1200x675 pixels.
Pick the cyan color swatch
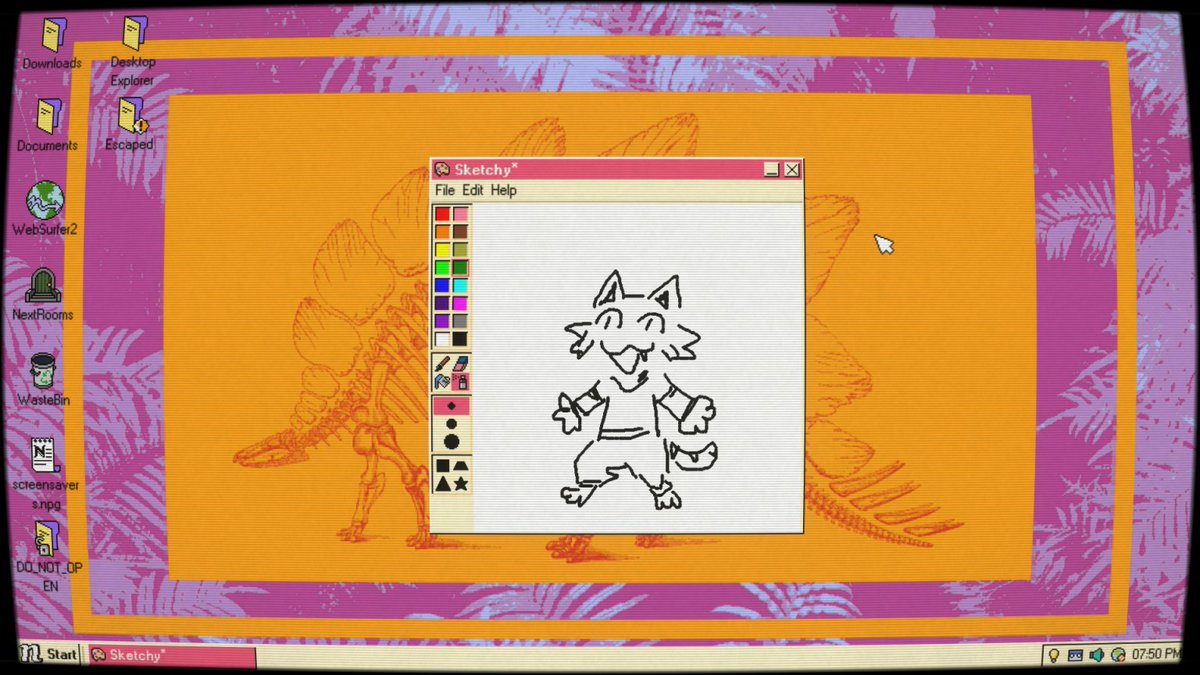coord(460,284)
